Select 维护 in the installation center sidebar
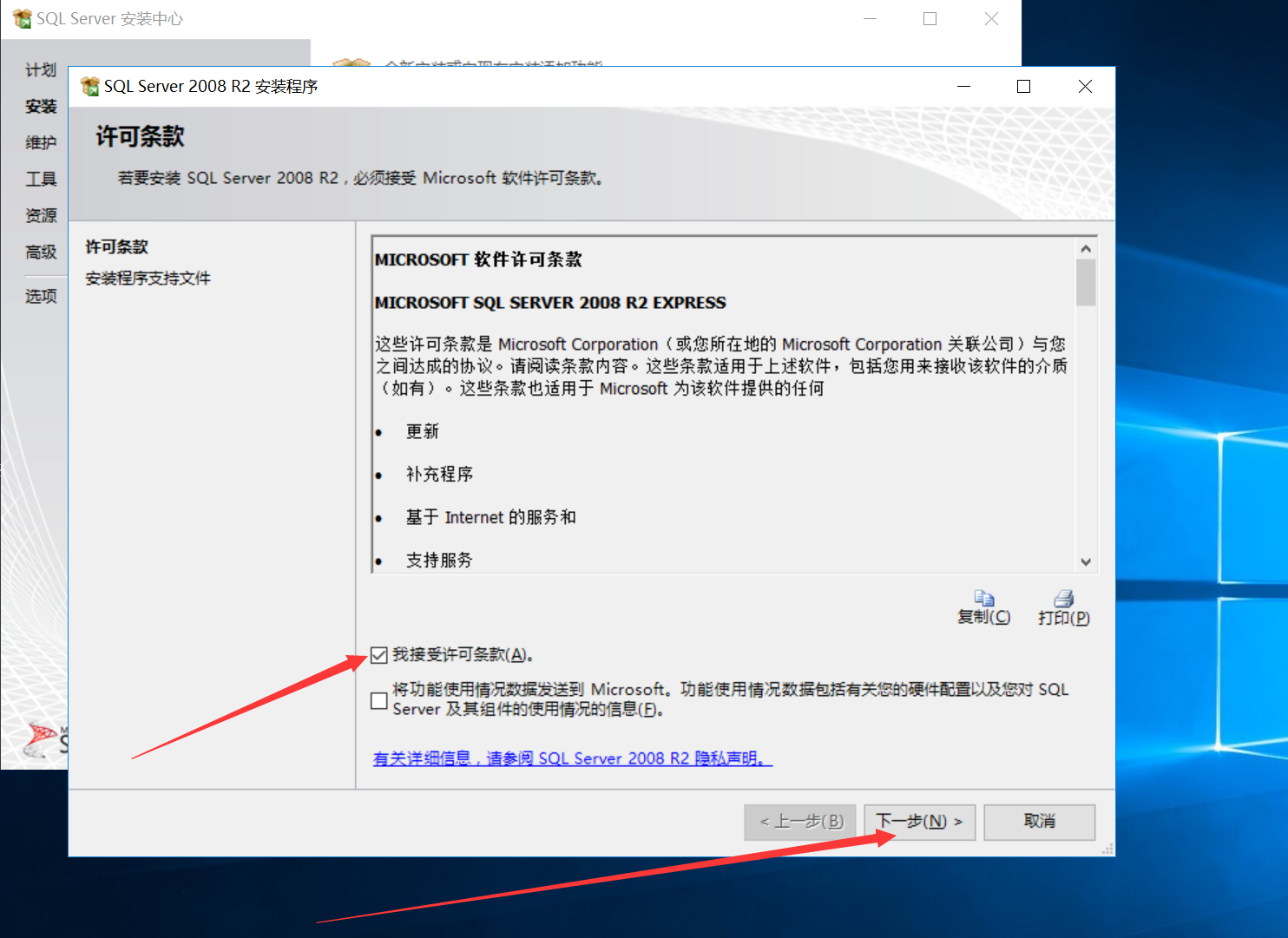 (x=41, y=143)
